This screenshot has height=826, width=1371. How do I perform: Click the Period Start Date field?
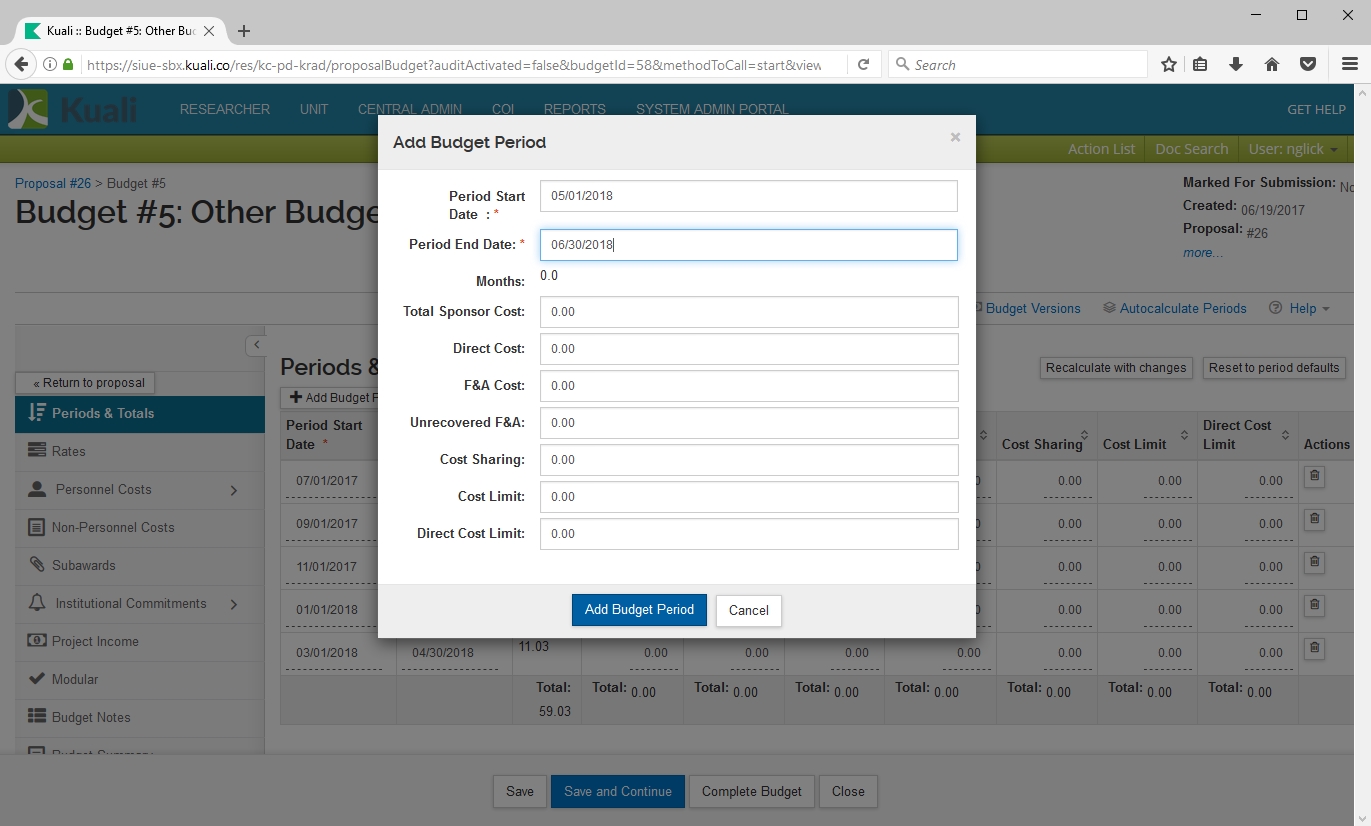point(748,196)
